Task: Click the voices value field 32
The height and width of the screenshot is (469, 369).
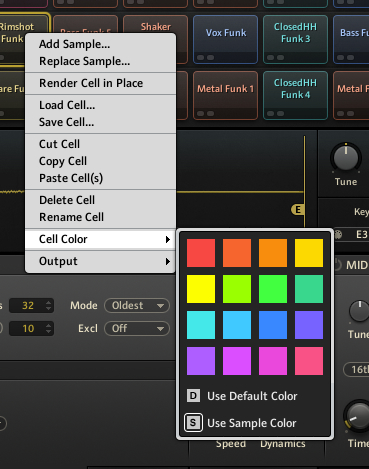Action: pos(28,305)
